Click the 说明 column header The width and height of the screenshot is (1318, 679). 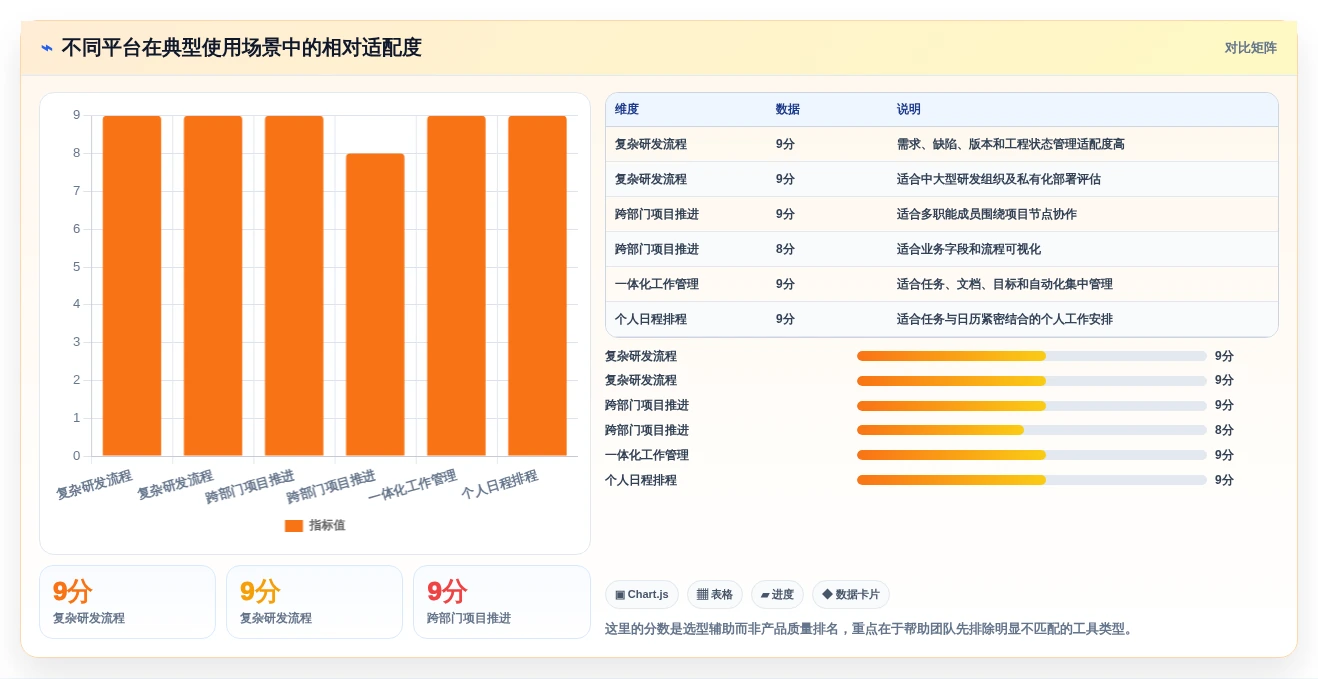click(x=909, y=110)
